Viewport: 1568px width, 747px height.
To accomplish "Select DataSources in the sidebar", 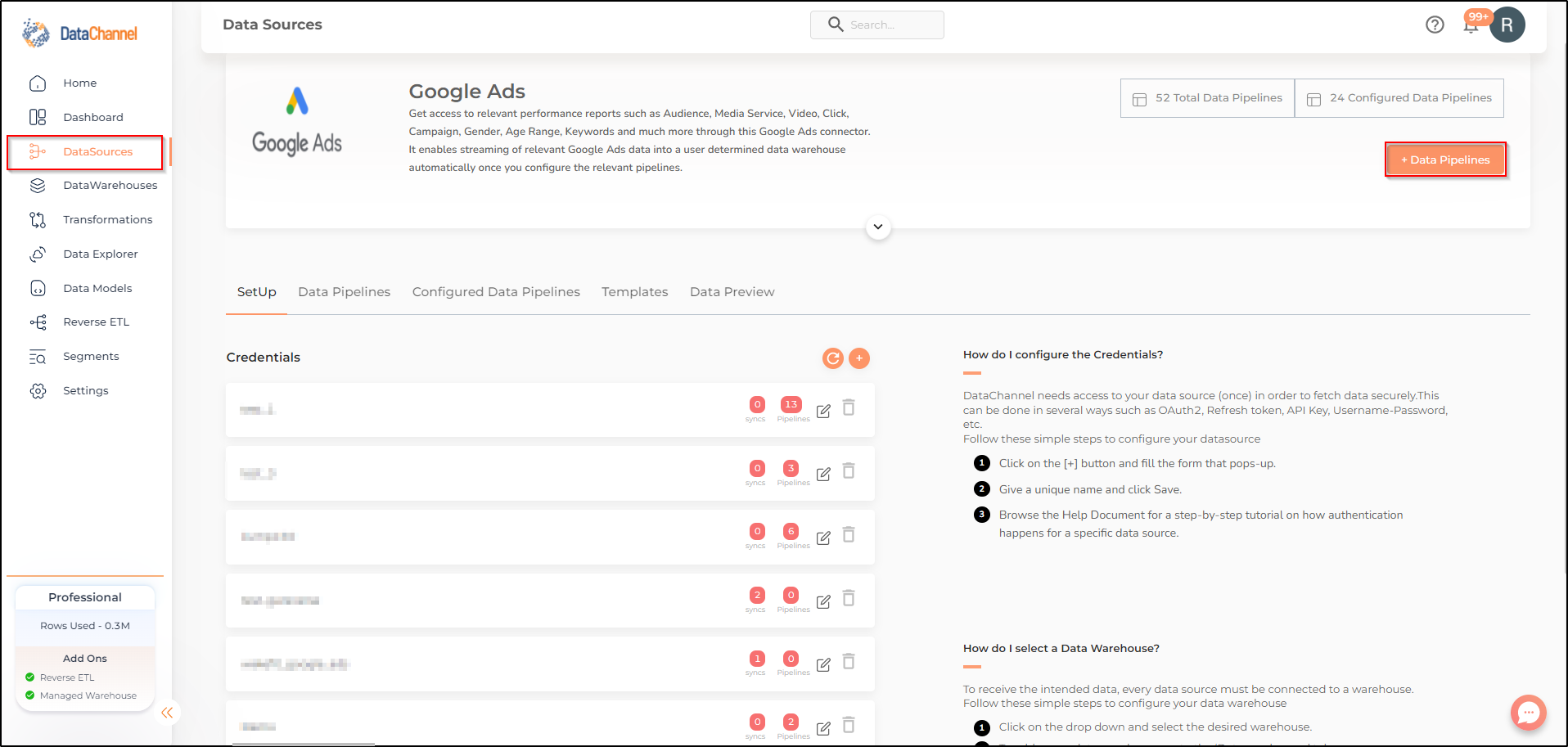I will coord(85,152).
